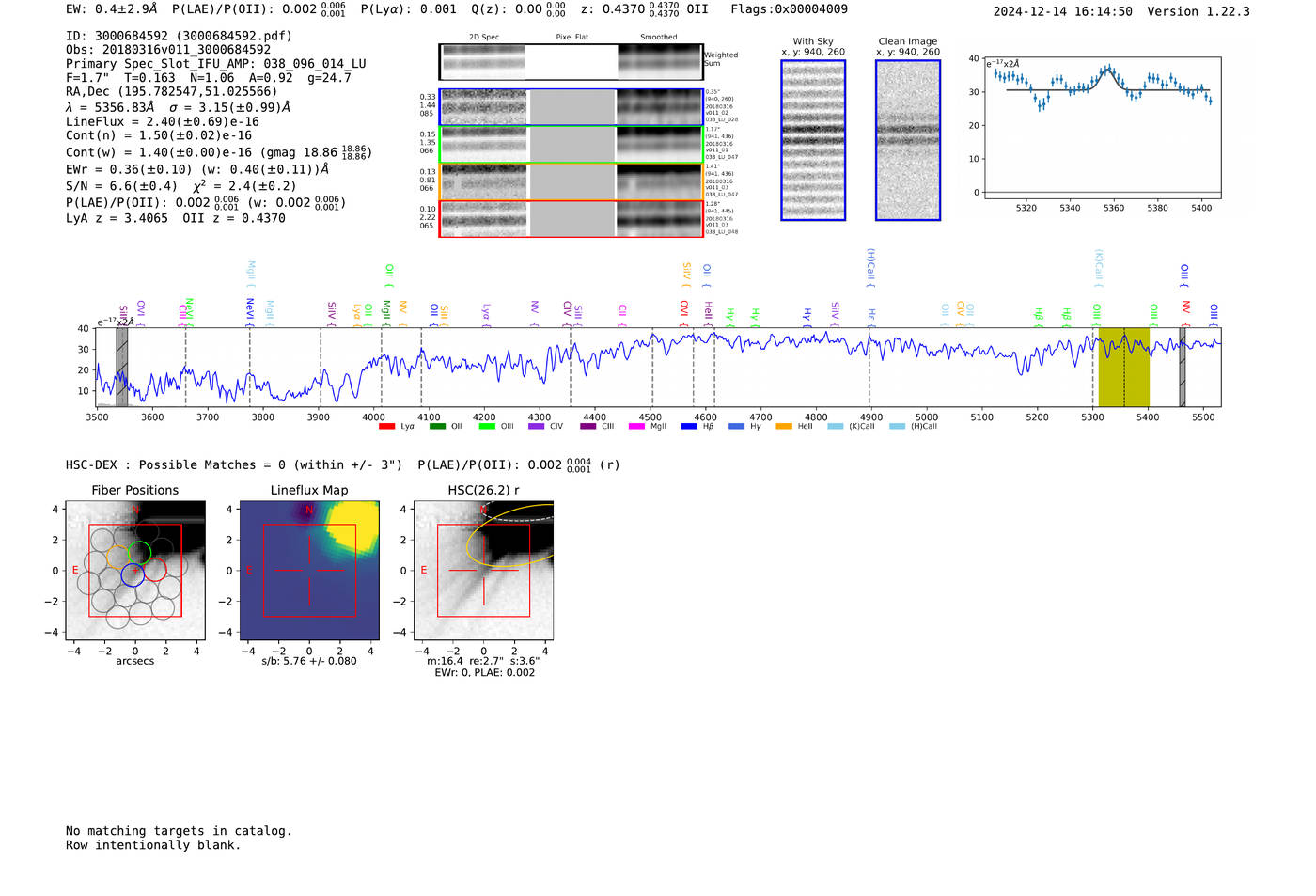Open the Weighted Sum 2D spectrum cutout
Screen dimensions: 1316x896
click(483, 62)
